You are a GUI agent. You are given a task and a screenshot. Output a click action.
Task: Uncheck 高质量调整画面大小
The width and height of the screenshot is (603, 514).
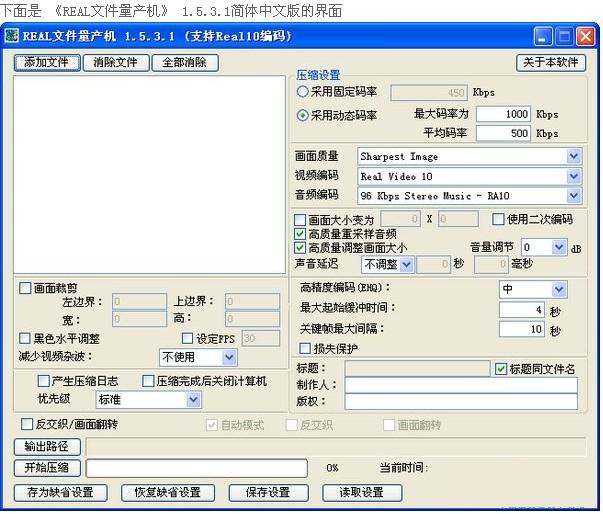[300, 248]
